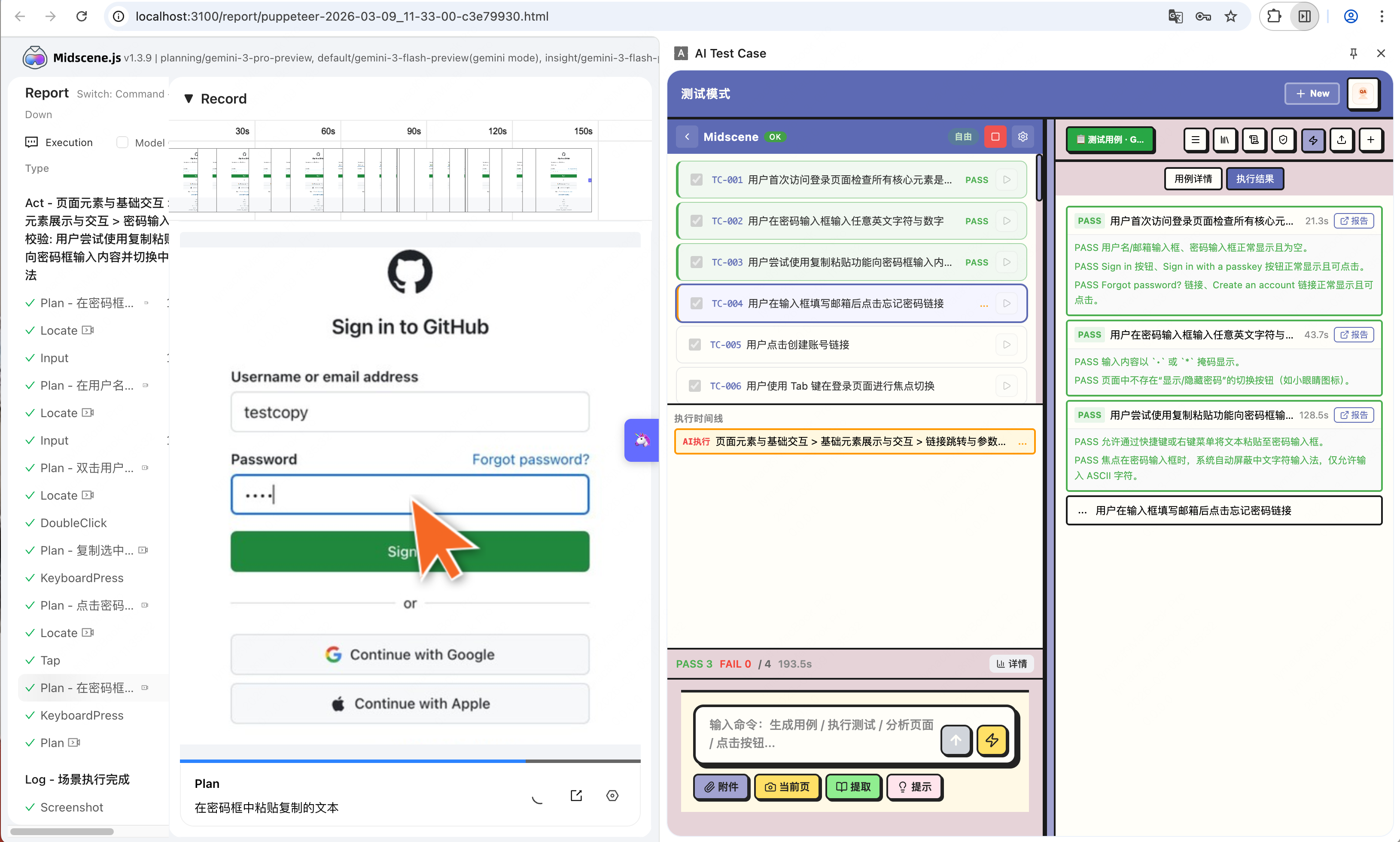1400x842 pixels.
Task: Switch to the 执行结果 tab
Action: [x=1254, y=179]
